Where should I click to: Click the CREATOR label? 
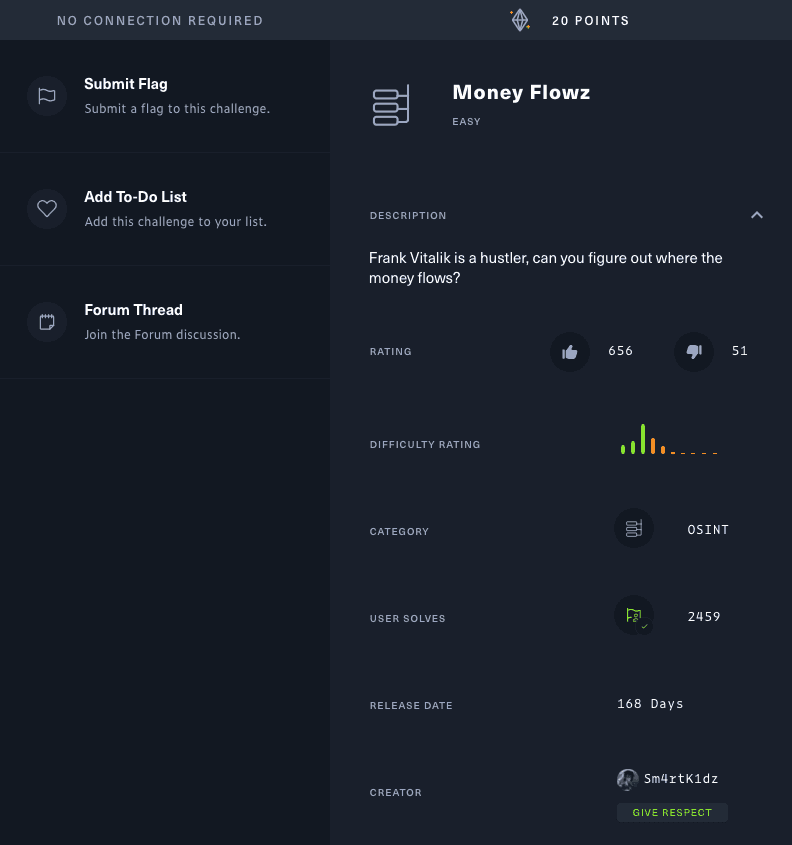click(x=395, y=793)
